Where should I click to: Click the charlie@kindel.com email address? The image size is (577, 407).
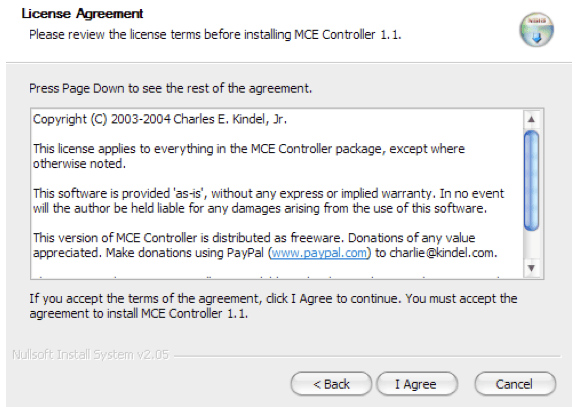443,253
